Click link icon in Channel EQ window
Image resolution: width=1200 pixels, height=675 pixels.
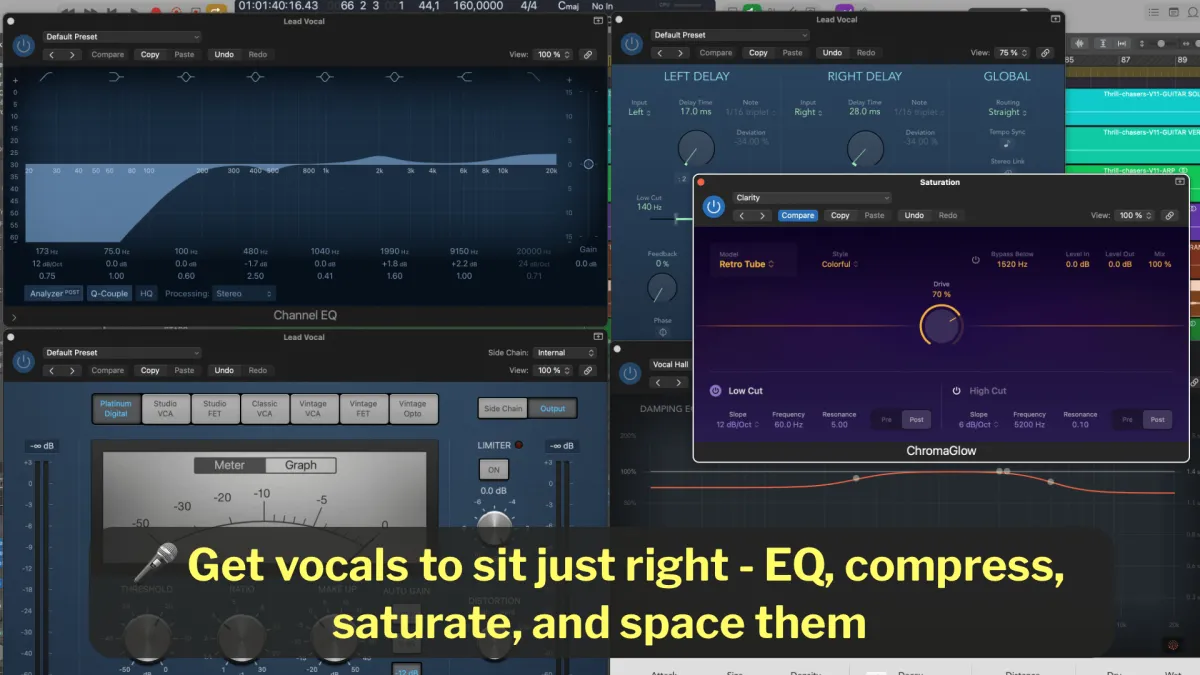588,54
